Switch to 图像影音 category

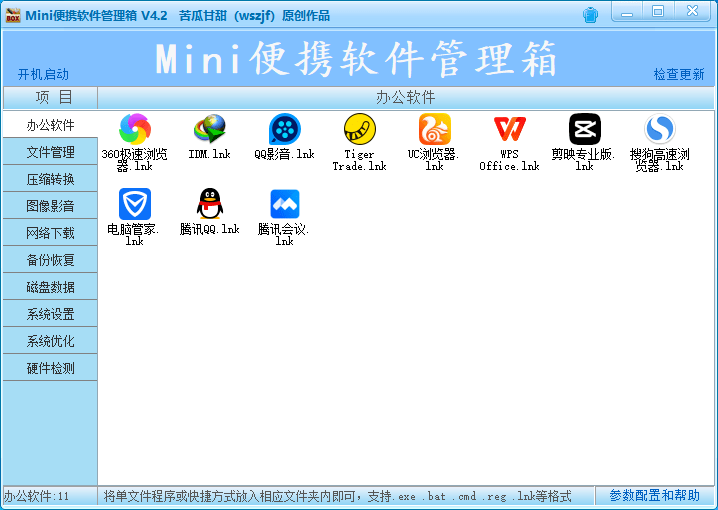[50, 206]
